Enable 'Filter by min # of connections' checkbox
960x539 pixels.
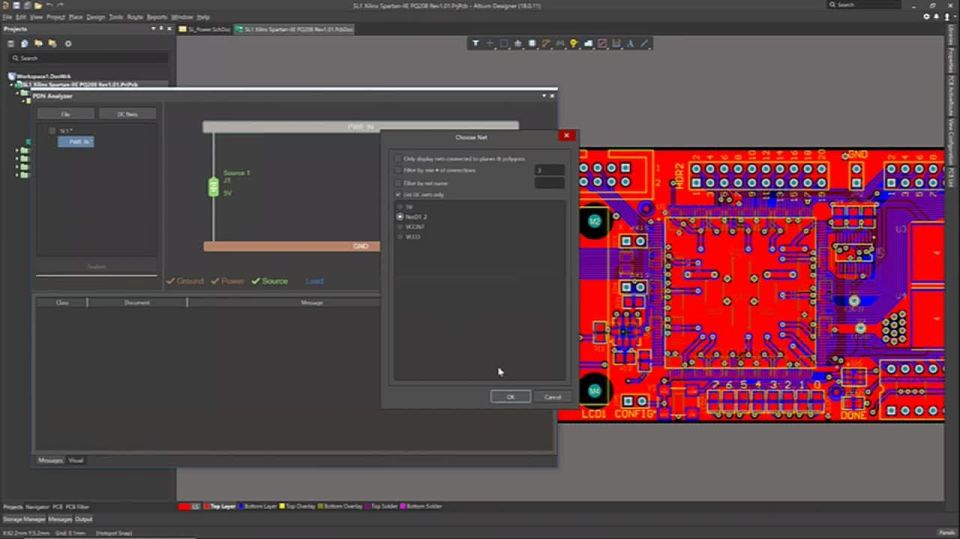[x=399, y=170]
